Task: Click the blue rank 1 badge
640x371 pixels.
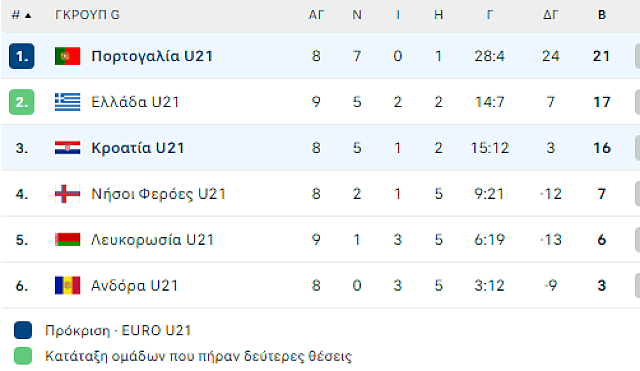Action: pyautogui.click(x=22, y=56)
